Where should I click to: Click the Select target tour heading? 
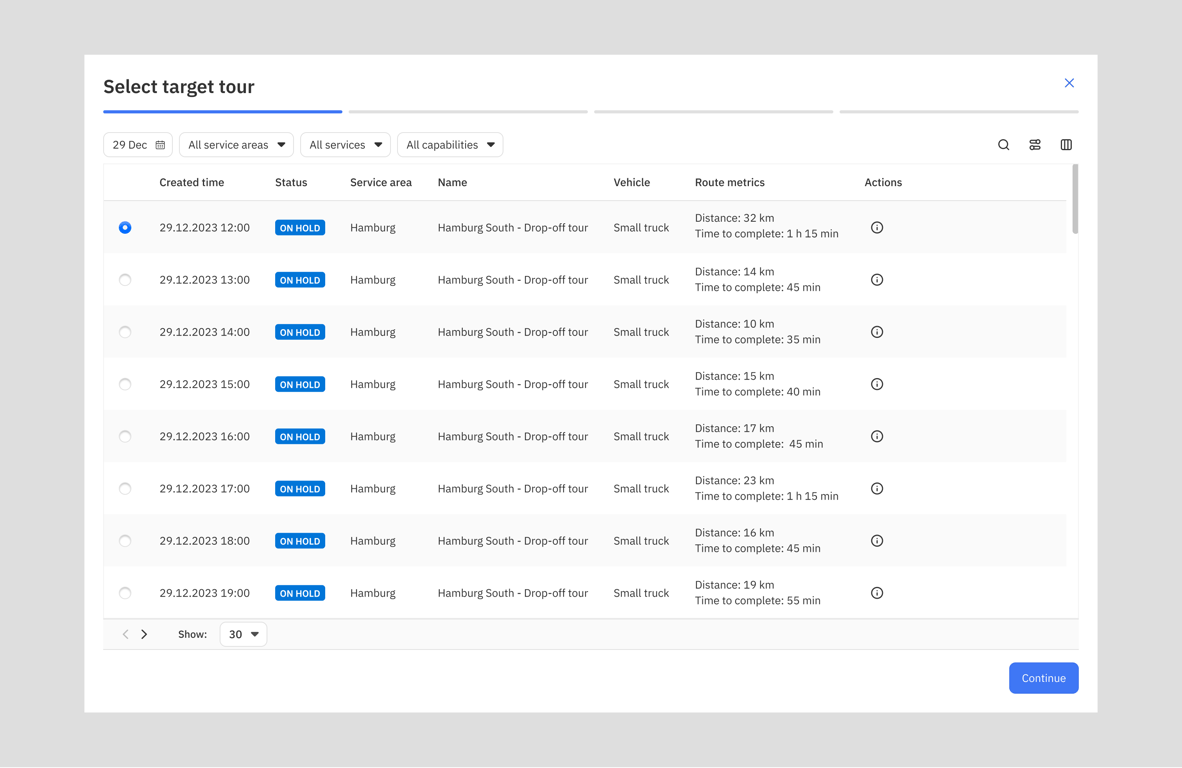point(179,87)
